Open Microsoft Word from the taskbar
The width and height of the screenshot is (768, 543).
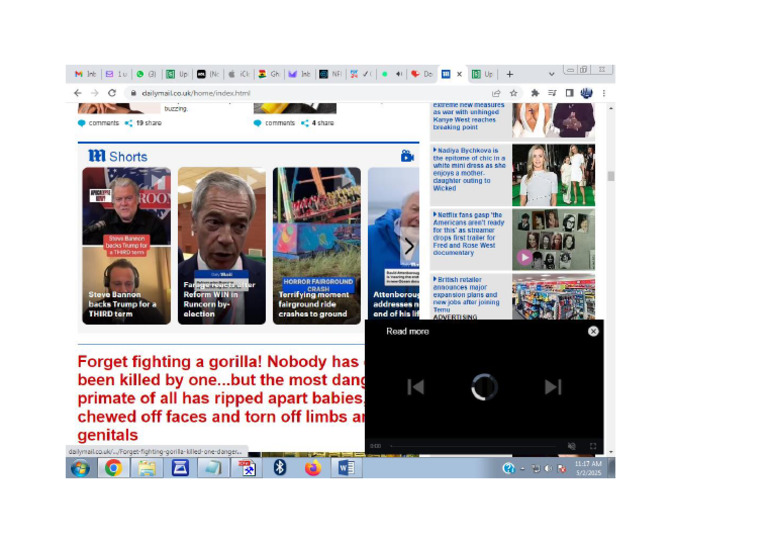pyautogui.click(x=346, y=469)
